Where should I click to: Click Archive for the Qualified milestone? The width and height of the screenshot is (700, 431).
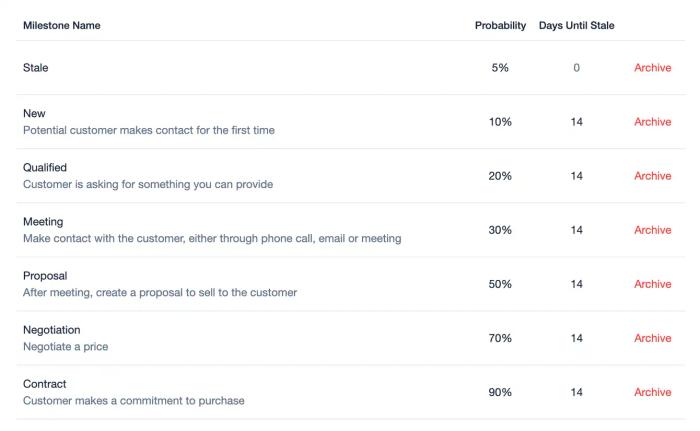click(x=652, y=176)
